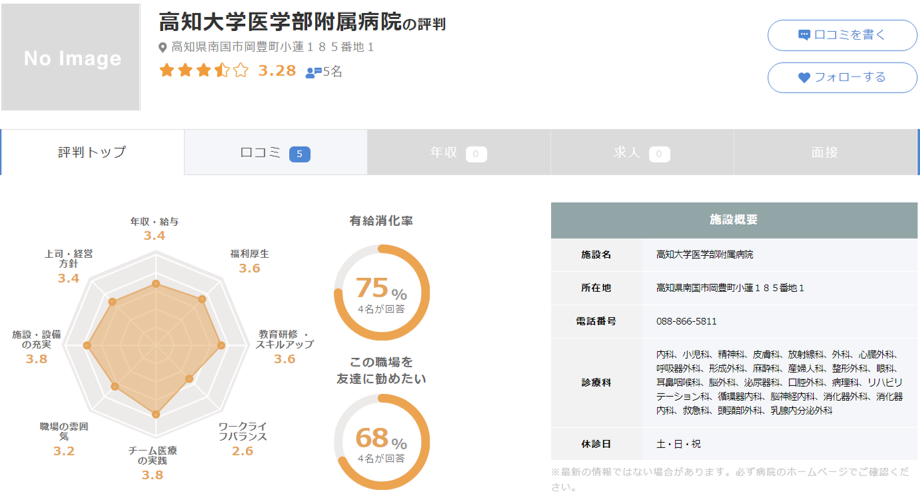Click the 職場の雰囲気 score 3.2
The height and width of the screenshot is (497, 920).
pyautogui.click(x=64, y=451)
